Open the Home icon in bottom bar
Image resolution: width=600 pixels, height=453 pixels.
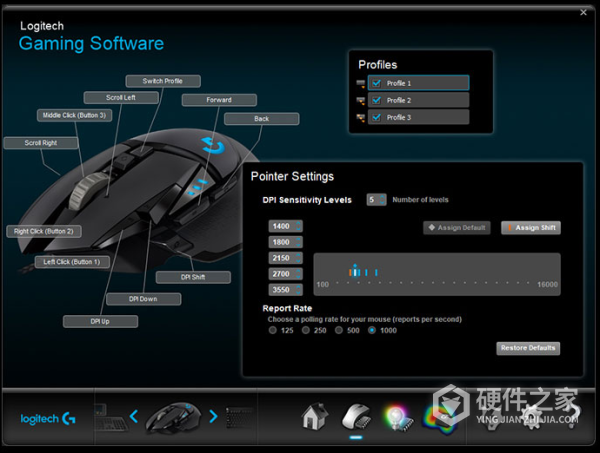point(315,416)
